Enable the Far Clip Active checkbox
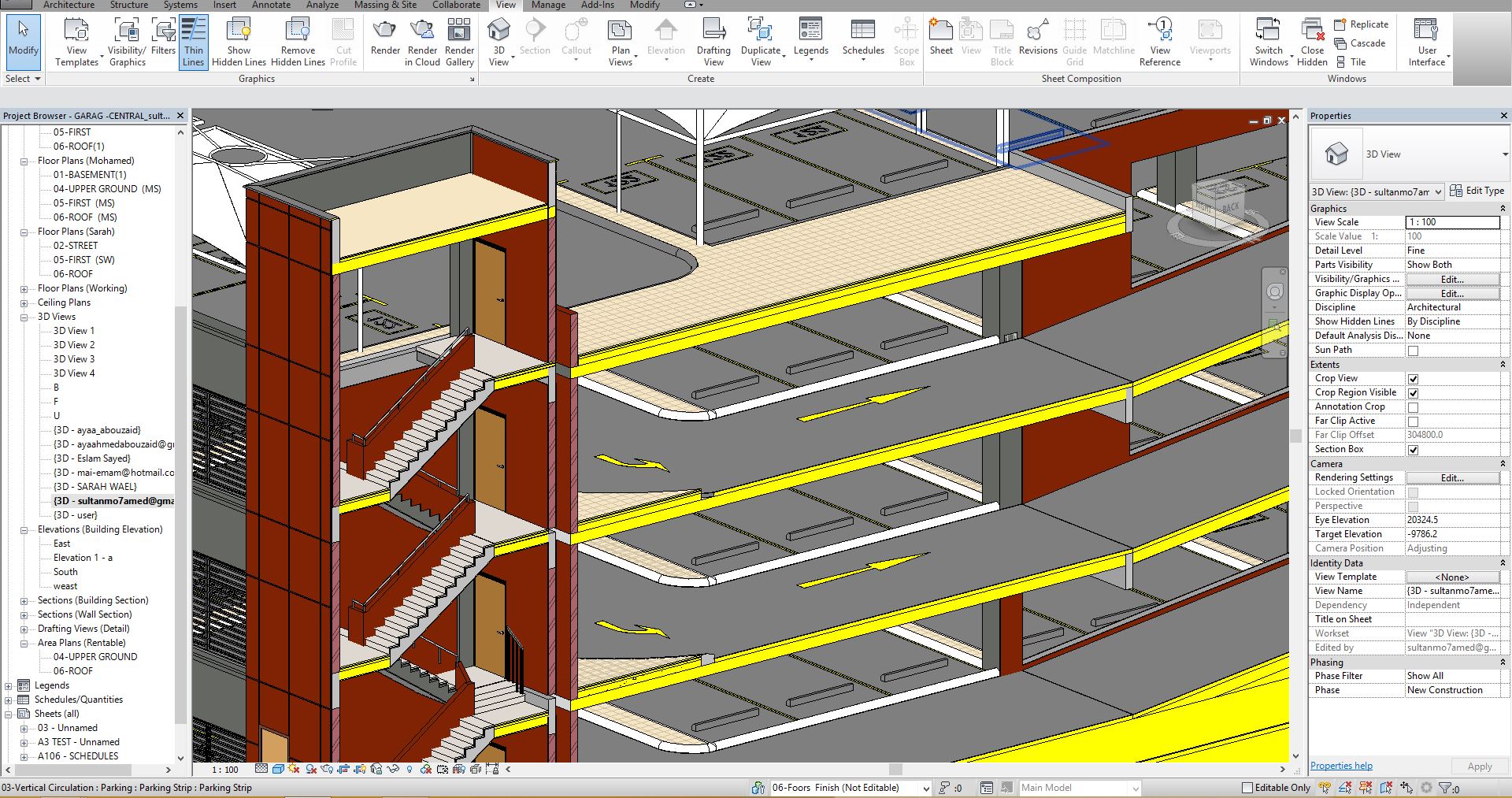The height and width of the screenshot is (798, 1512). [1413, 421]
